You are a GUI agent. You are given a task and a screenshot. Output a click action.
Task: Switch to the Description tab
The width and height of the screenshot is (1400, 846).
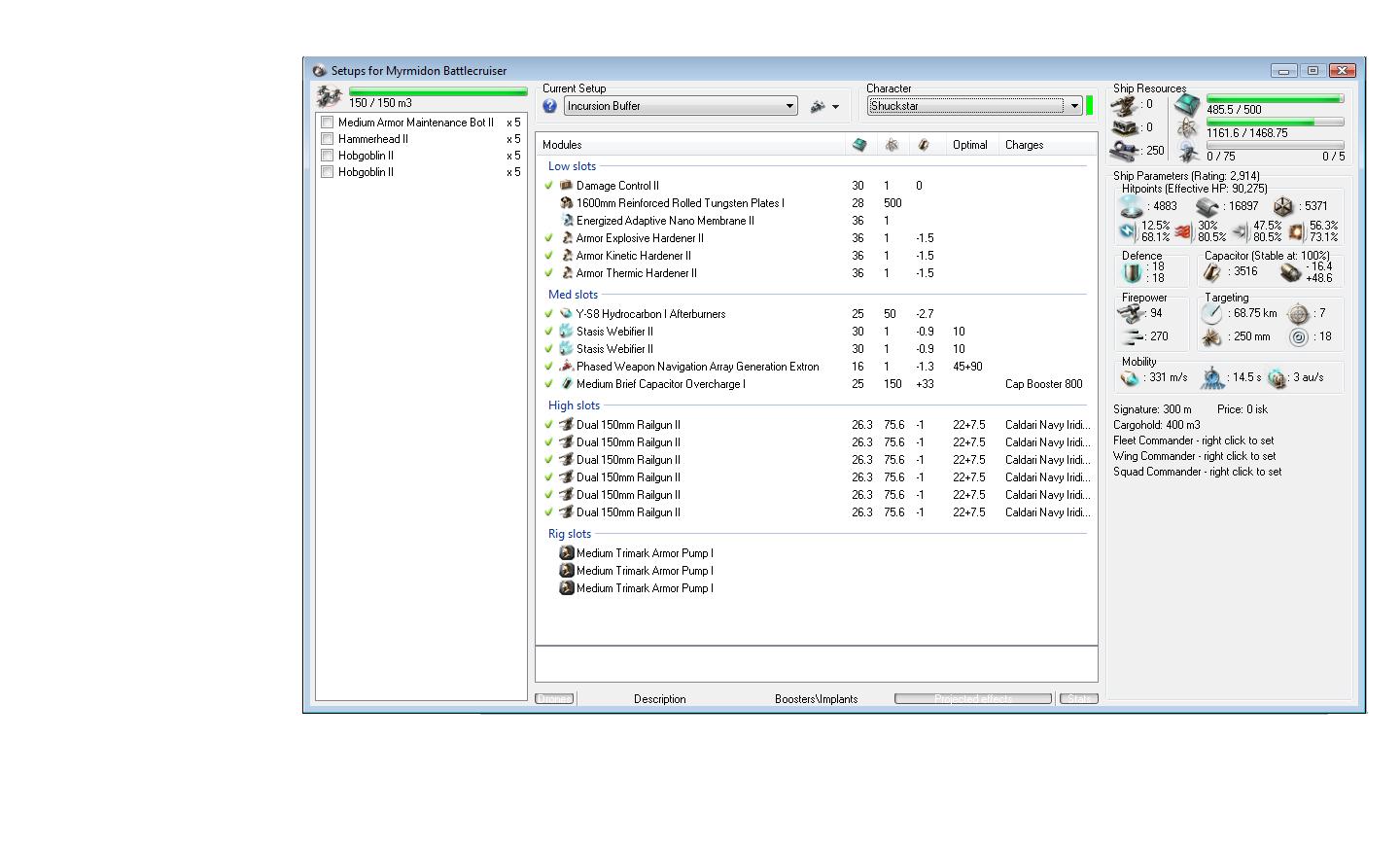[x=660, y=698]
